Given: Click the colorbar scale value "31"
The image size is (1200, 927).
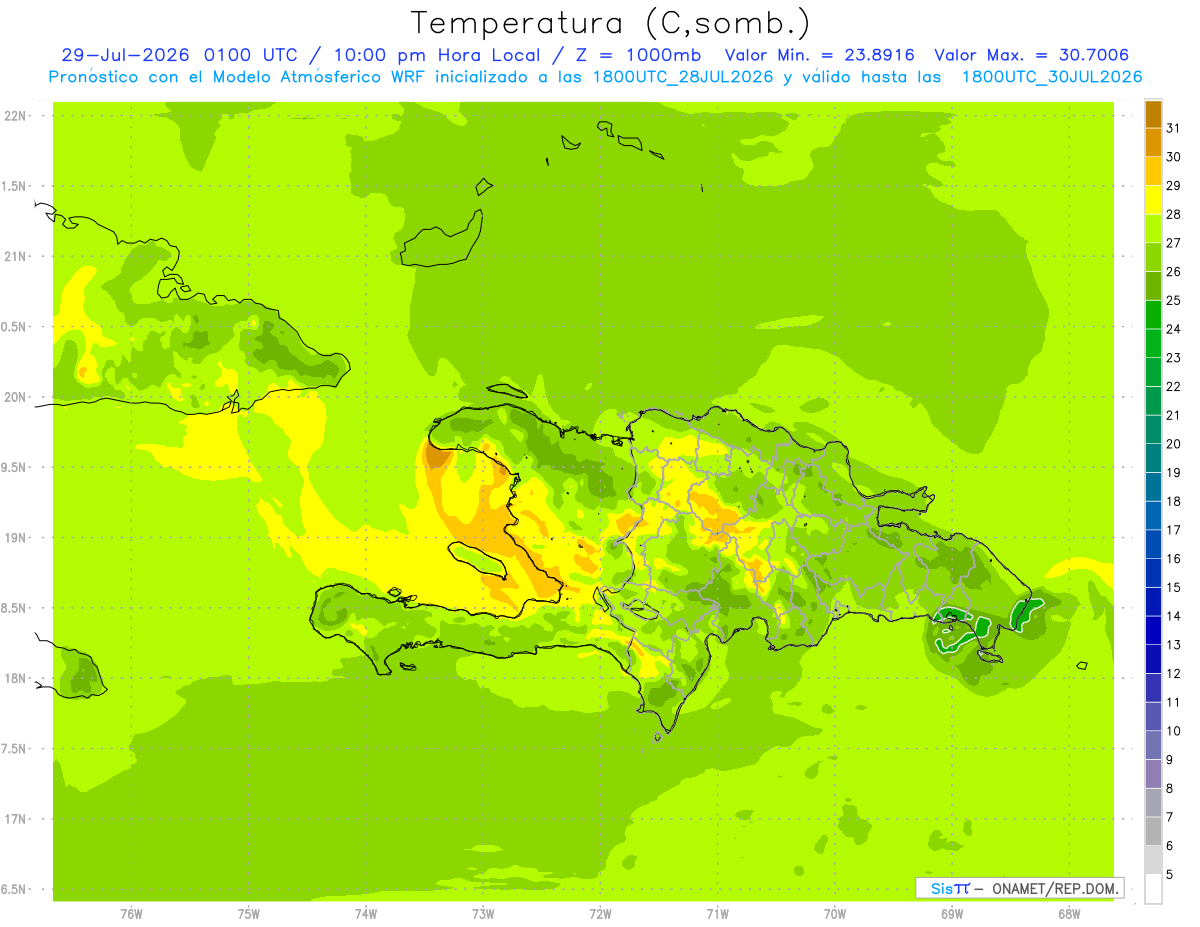Looking at the screenshot, I should tap(1173, 128).
